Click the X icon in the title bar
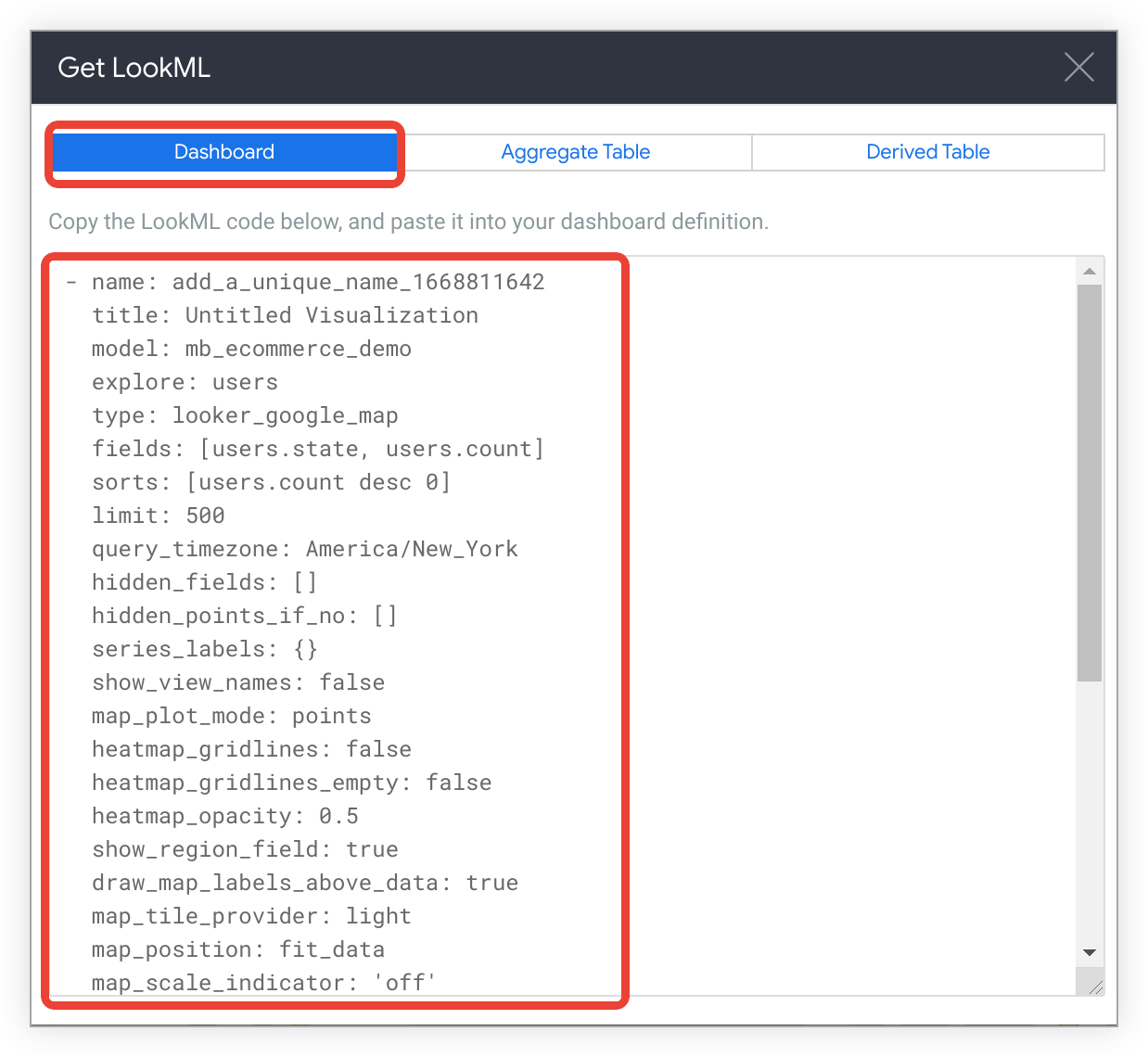 coord(1078,67)
